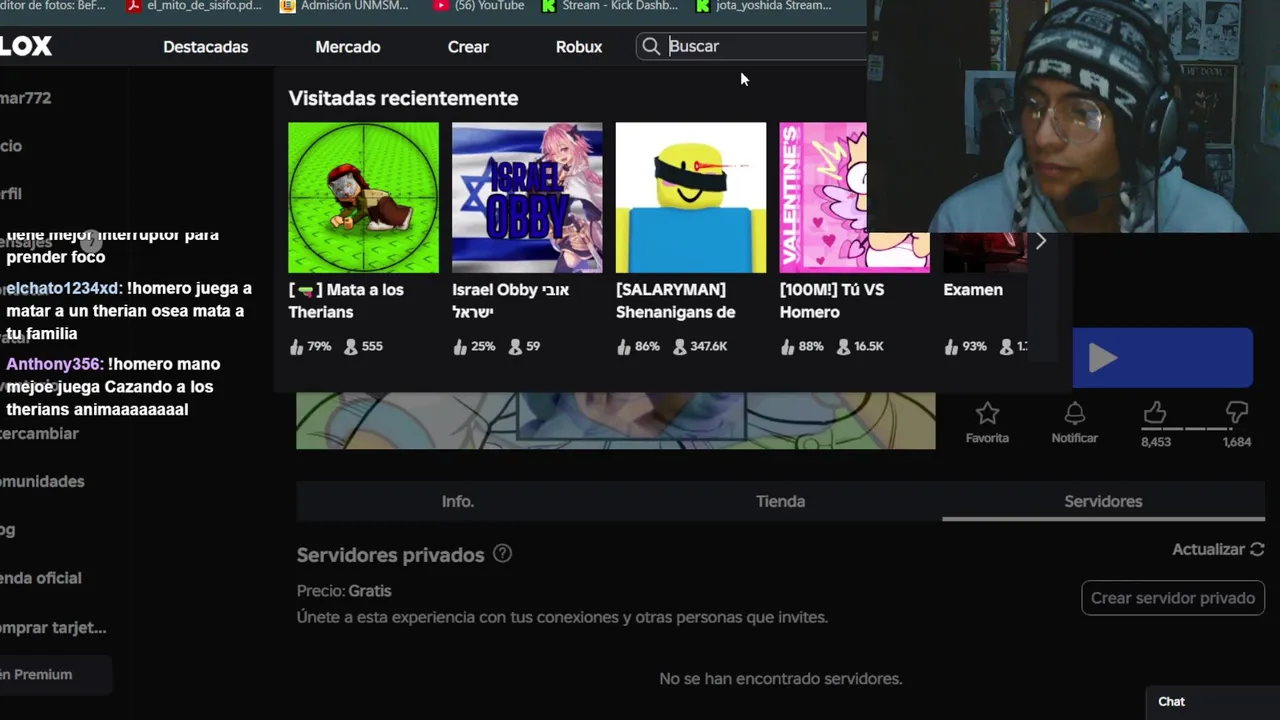This screenshot has height=720, width=1280.
Task: Click the Visitadas recientemente heading
Action: [x=403, y=98]
